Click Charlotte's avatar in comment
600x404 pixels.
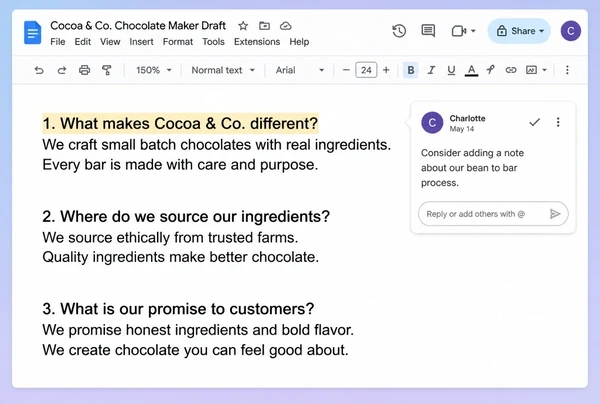(432, 122)
